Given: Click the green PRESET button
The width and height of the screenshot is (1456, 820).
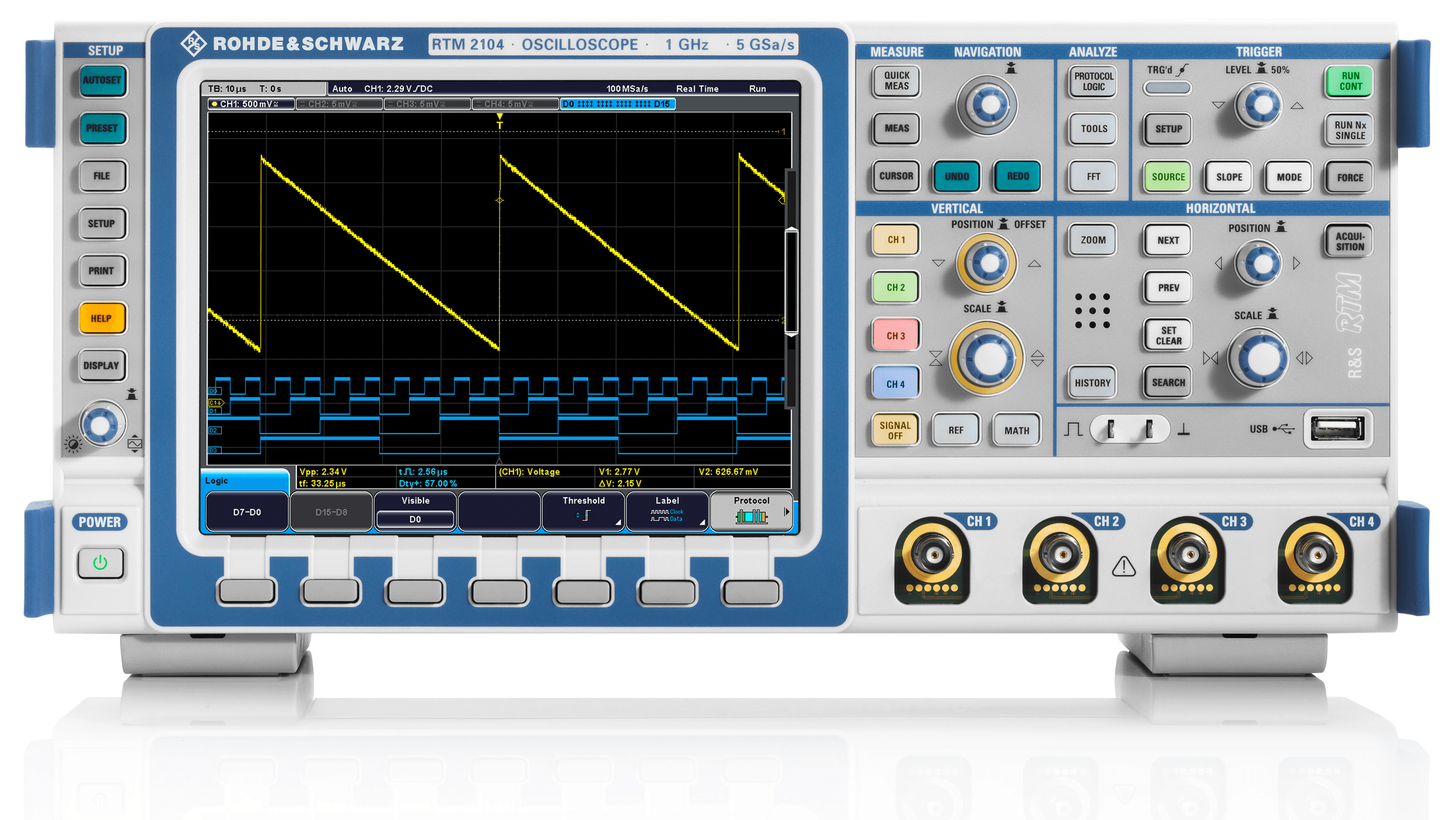Looking at the screenshot, I should coord(102,128).
